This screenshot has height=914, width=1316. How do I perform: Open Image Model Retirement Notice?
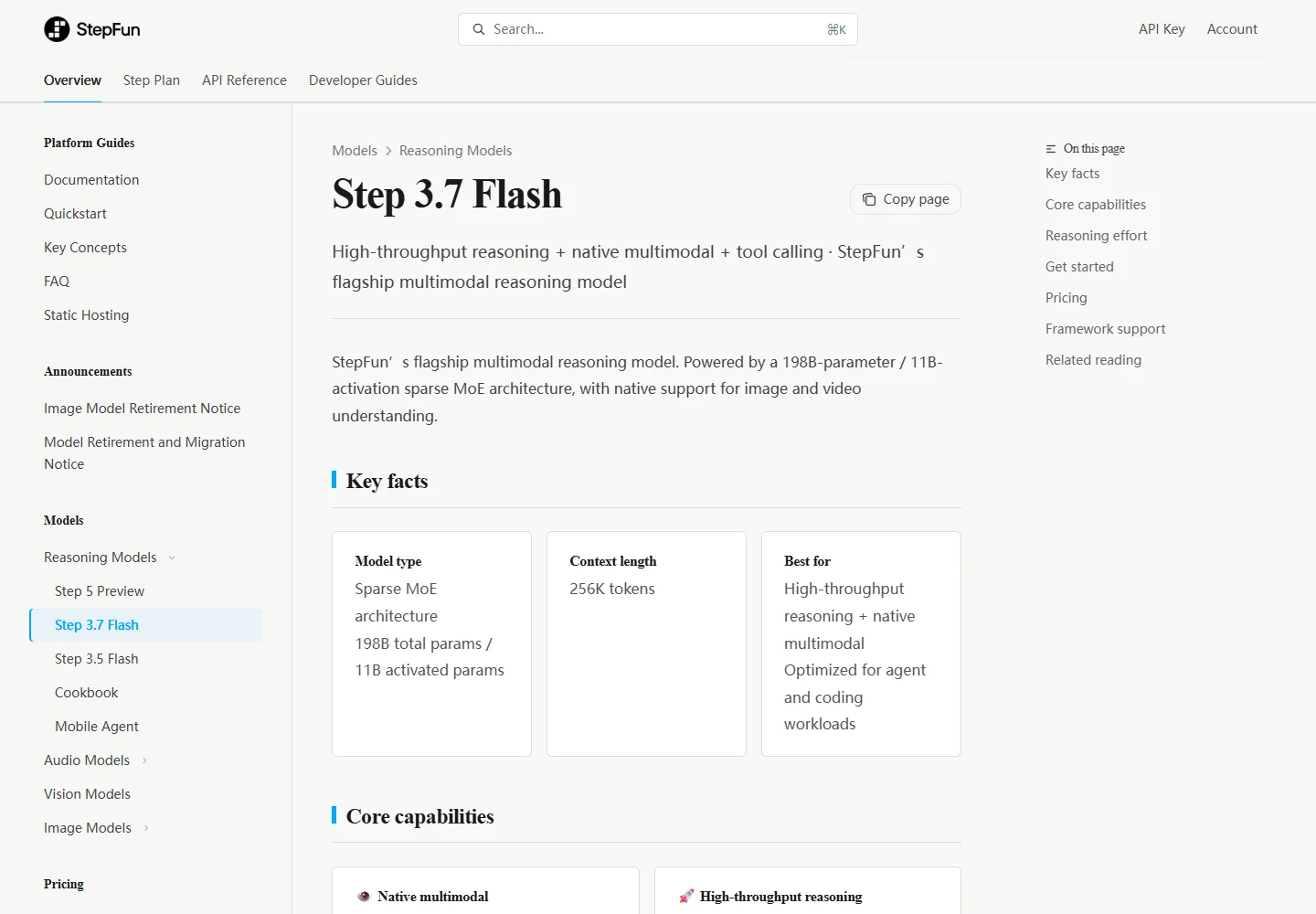click(142, 409)
